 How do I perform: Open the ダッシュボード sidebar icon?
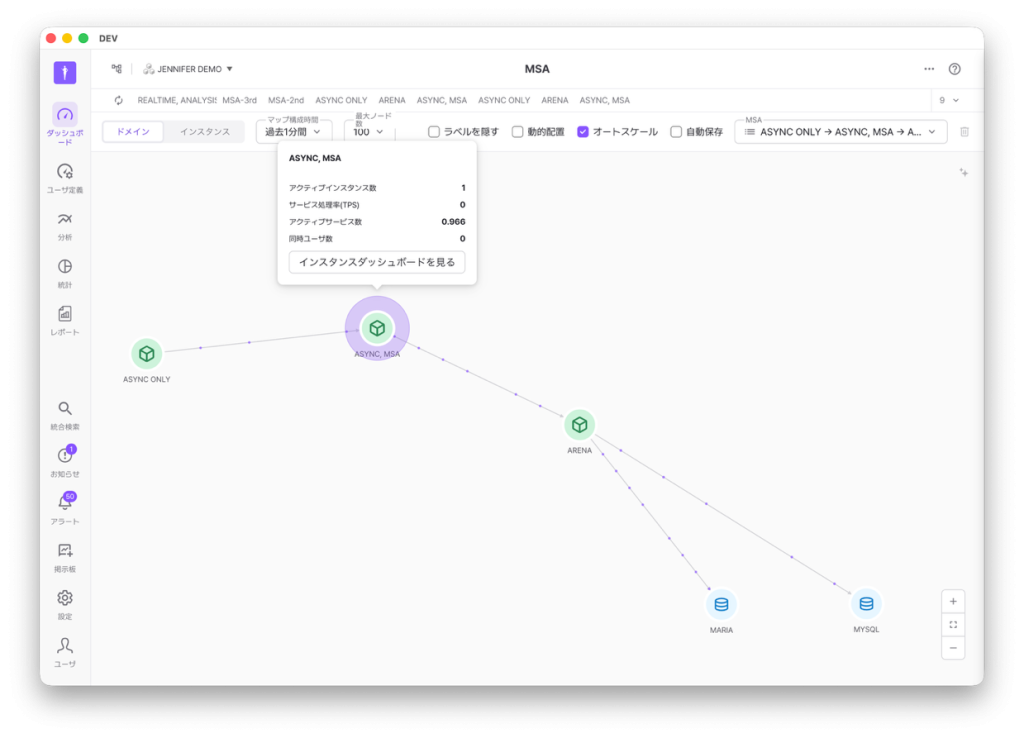pos(65,115)
